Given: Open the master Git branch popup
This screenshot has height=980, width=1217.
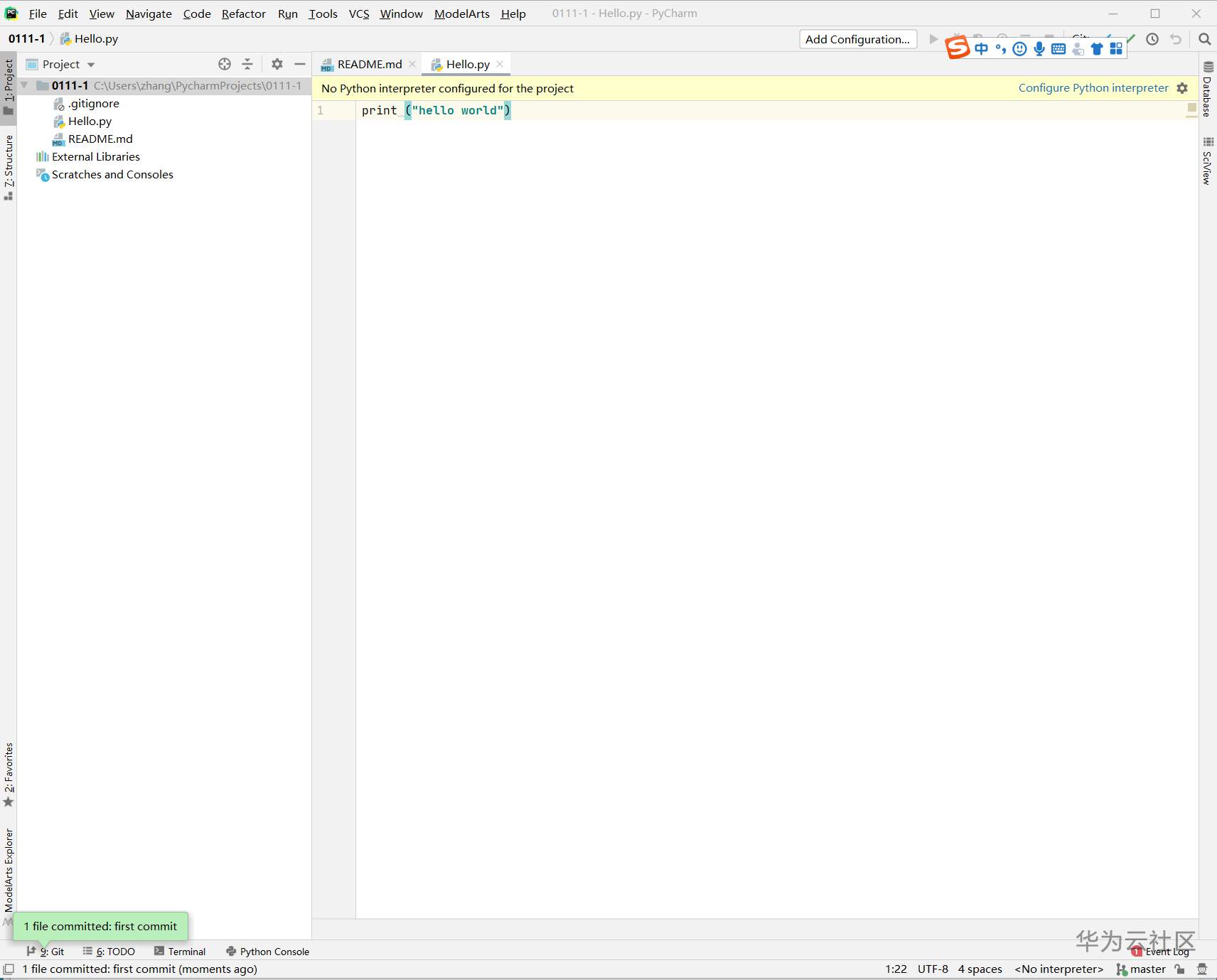Looking at the screenshot, I should [1141, 969].
